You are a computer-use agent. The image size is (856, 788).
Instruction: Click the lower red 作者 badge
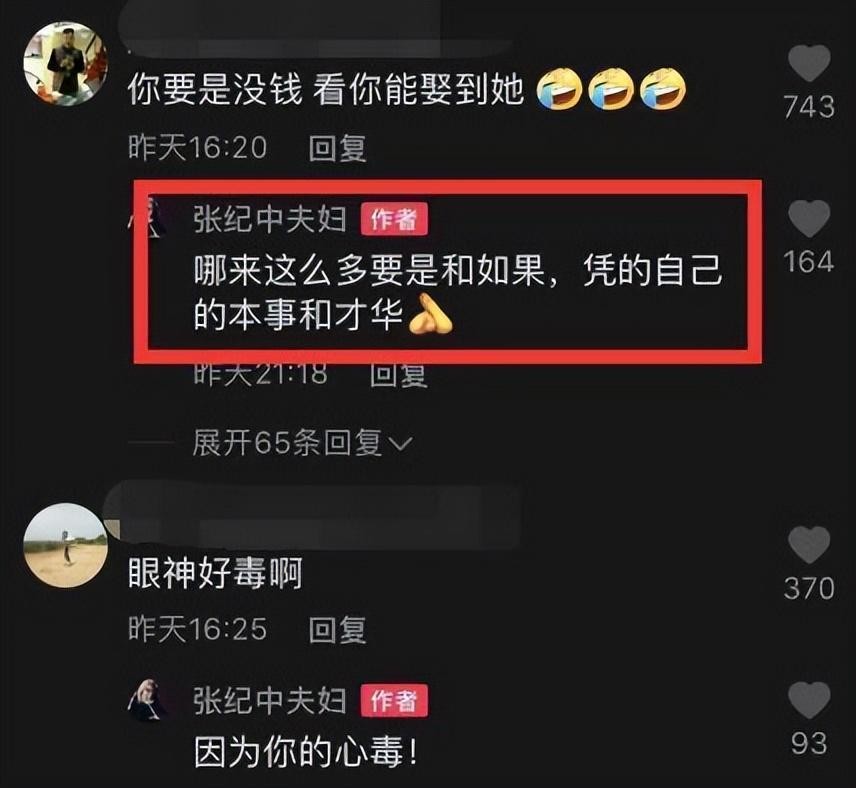(x=394, y=701)
